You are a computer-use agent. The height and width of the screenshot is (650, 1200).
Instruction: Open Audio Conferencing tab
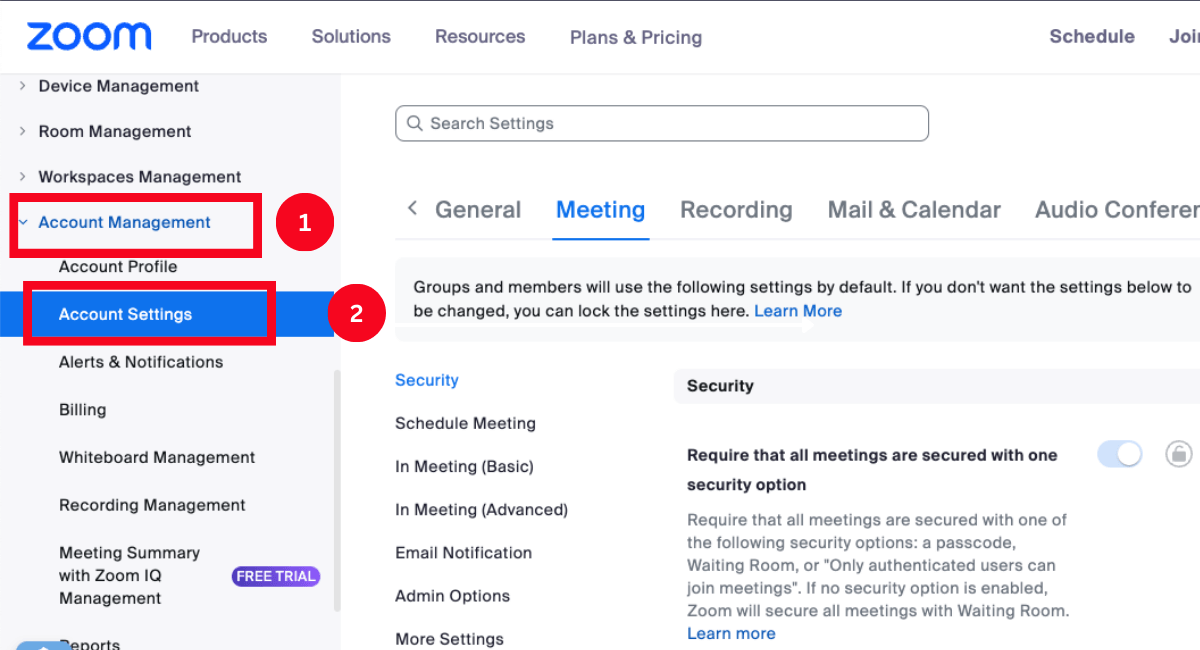[x=1117, y=210]
